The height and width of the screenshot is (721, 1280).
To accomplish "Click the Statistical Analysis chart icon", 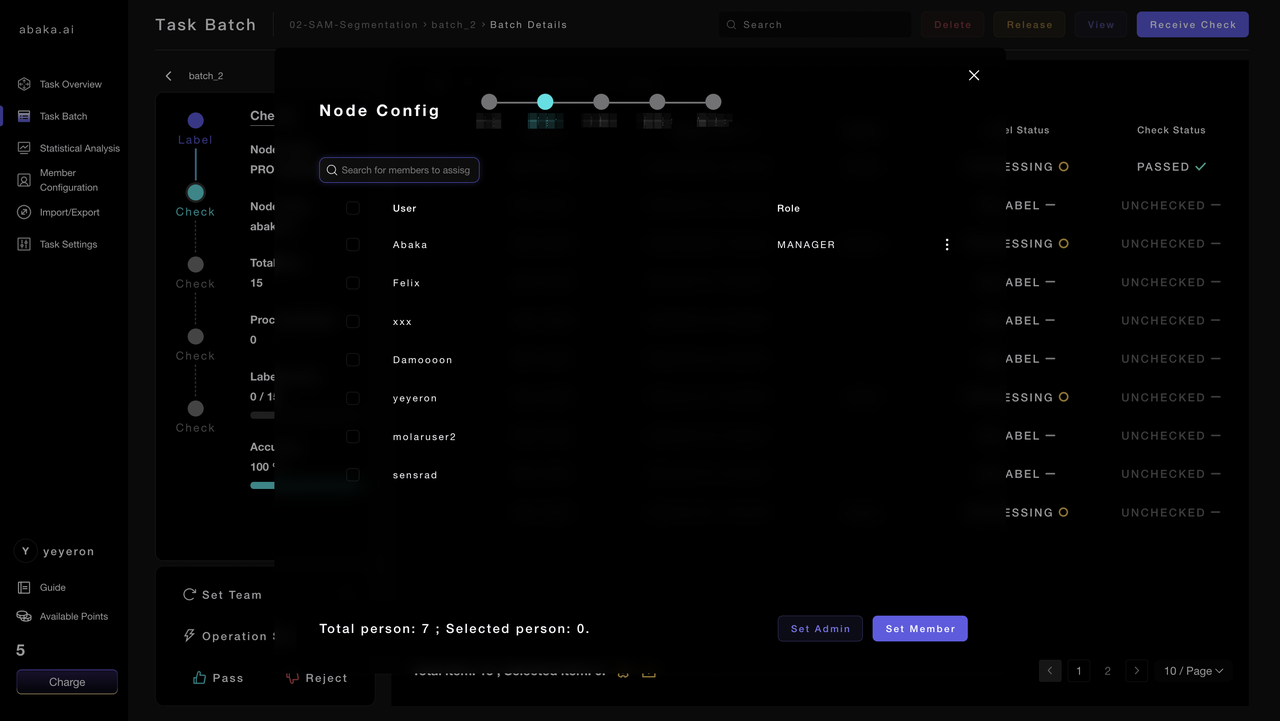I will [x=24, y=148].
